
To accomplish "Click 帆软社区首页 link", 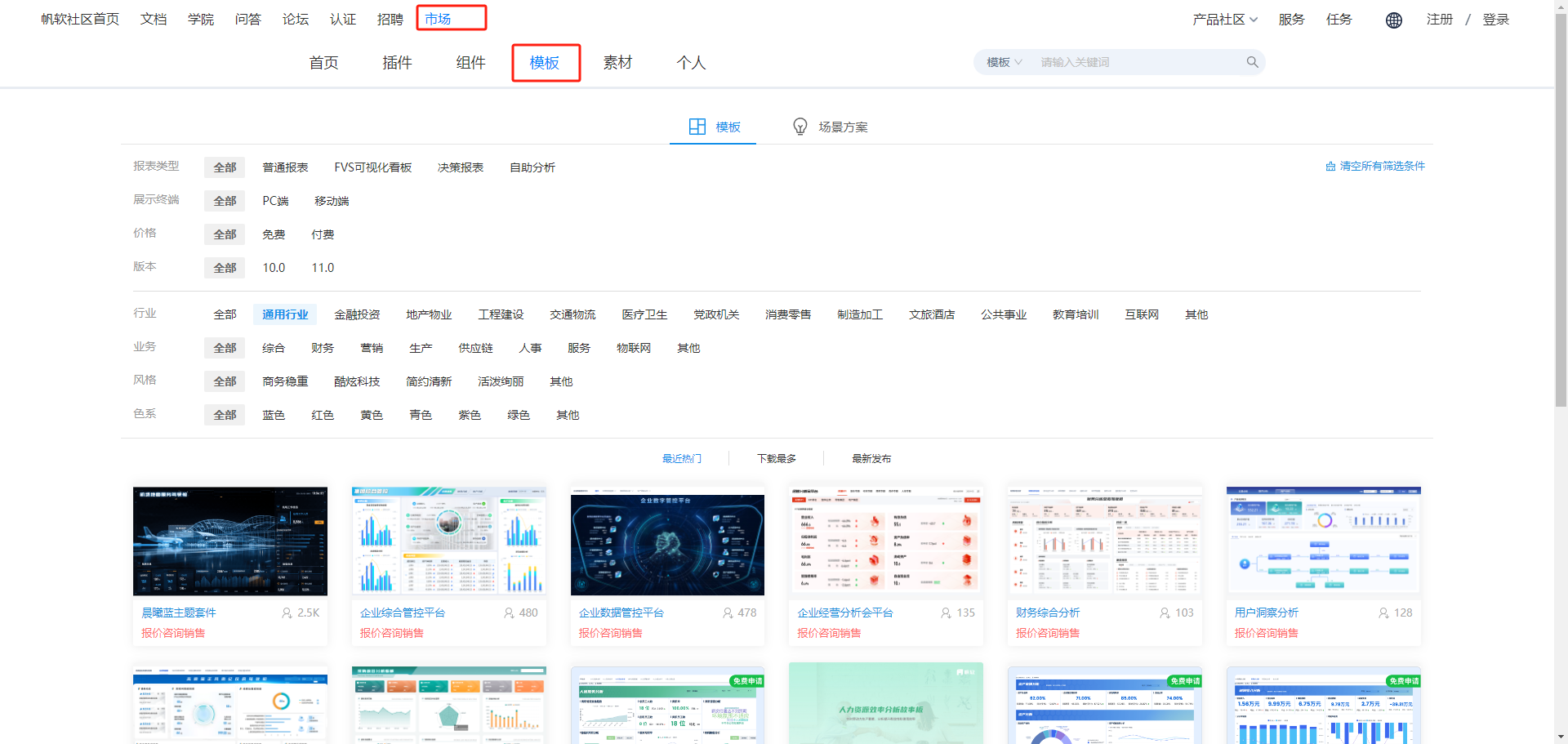I will (80, 19).
